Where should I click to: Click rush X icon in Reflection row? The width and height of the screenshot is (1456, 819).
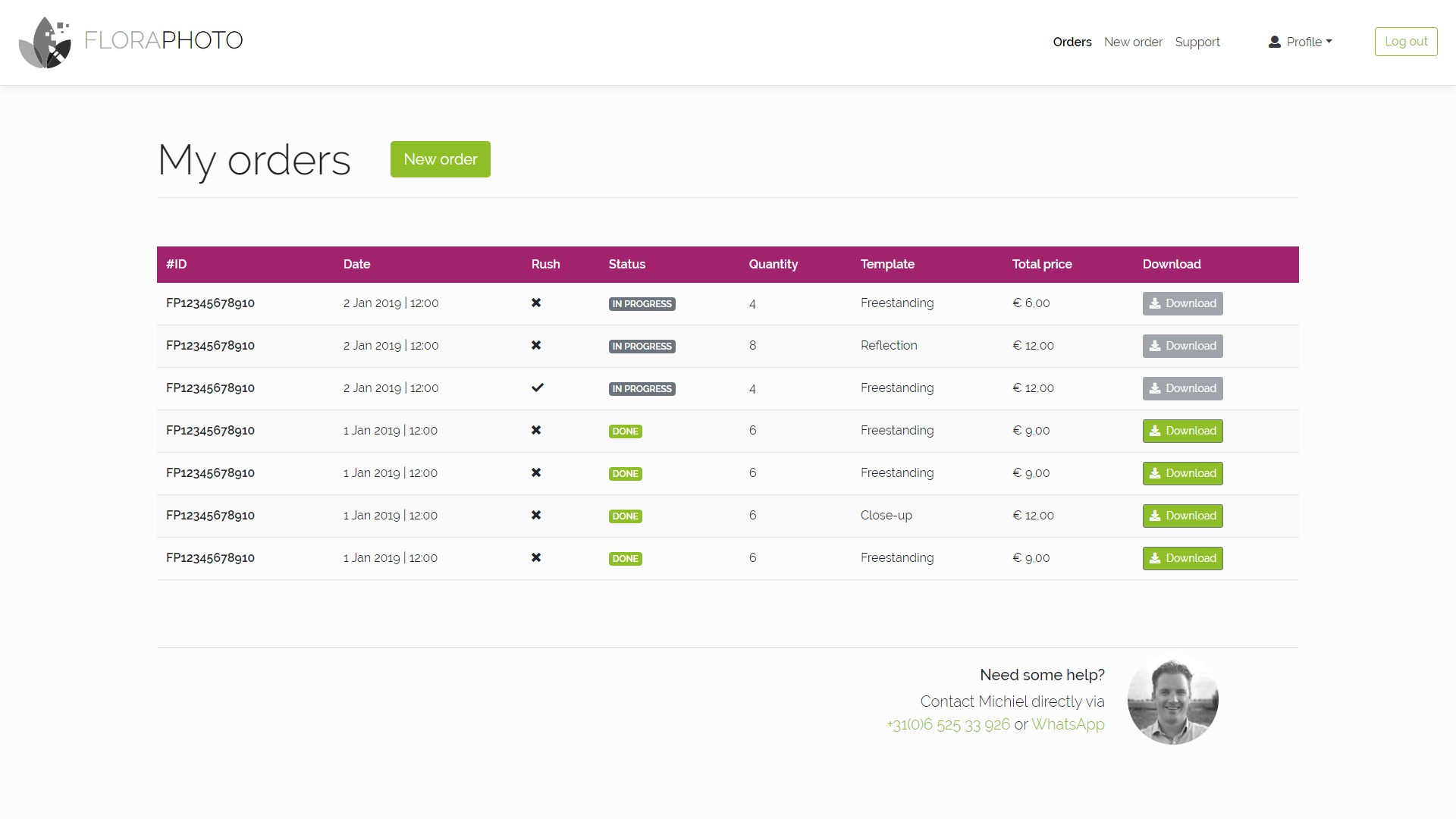pyautogui.click(x=536, y=345)
